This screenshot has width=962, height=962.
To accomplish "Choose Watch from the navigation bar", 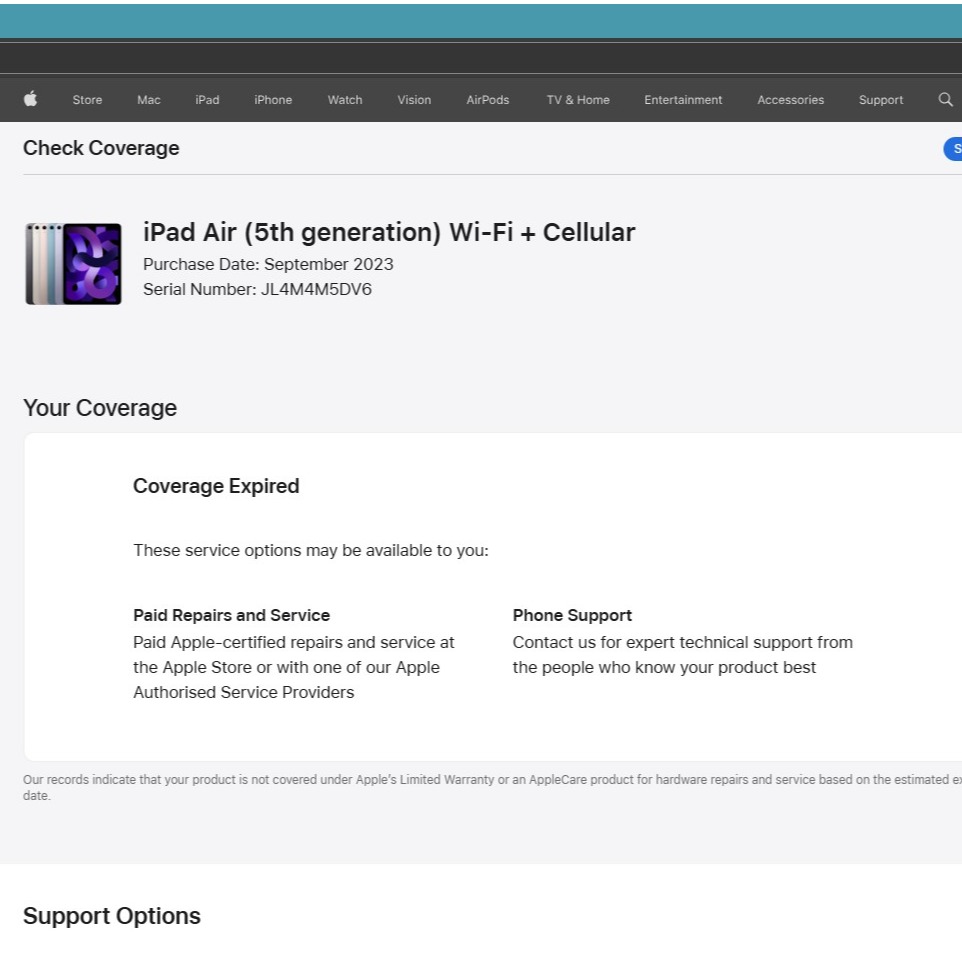I will (345, 100).
